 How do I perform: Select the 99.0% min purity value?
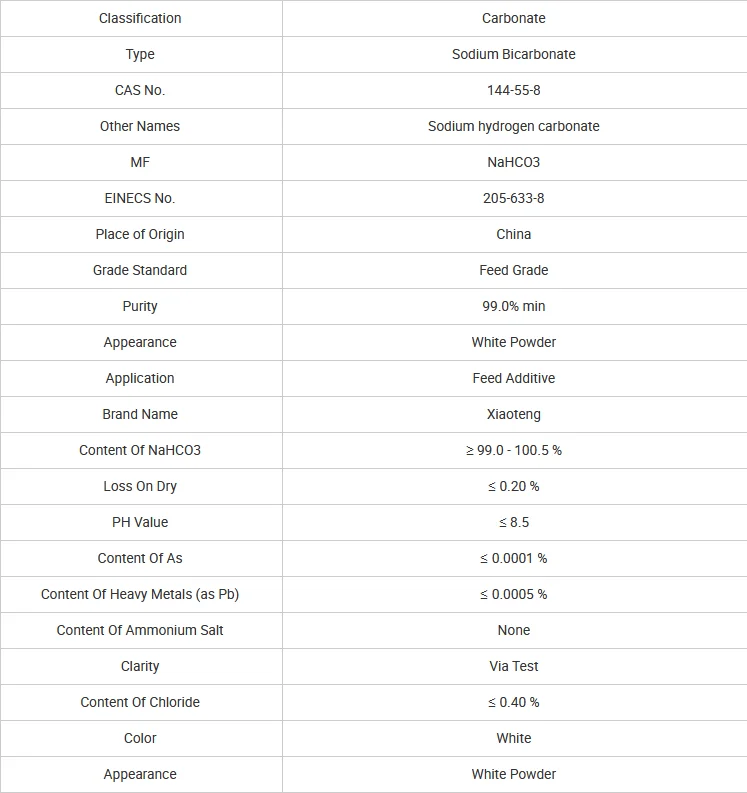click(513, 306)
